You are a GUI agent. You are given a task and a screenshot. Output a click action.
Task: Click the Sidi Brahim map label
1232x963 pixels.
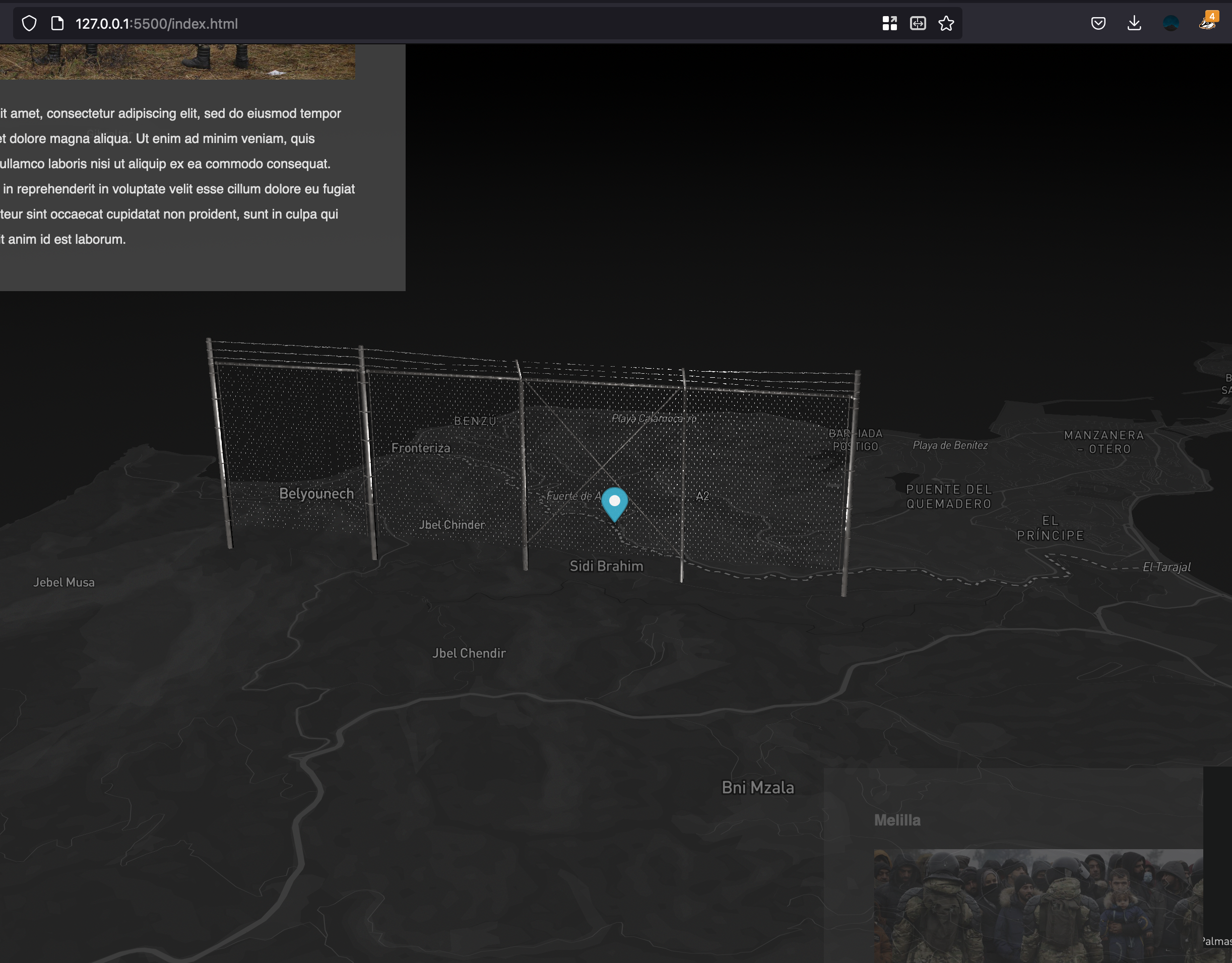tap(606, 566)
